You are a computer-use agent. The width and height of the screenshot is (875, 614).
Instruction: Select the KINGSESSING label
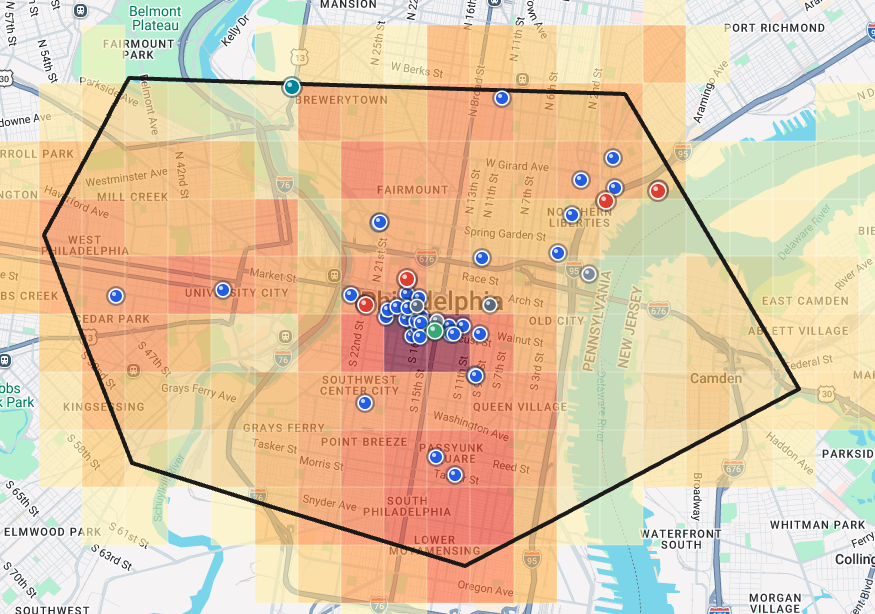[x=104, y=407]
